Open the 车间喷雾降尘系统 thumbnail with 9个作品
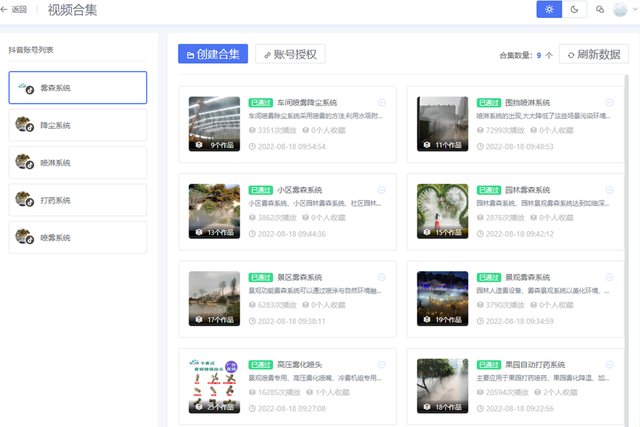Screen dimensions: 640x427 point(214,124)
